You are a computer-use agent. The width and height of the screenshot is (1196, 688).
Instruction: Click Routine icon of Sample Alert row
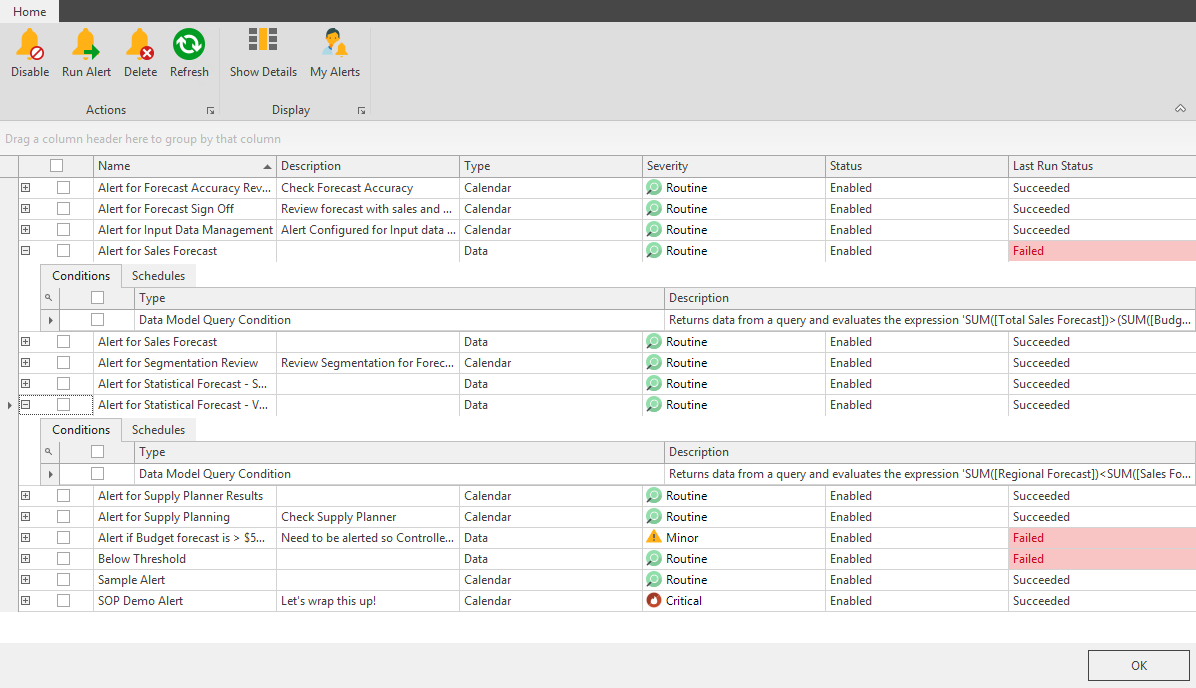click(654, 580)
